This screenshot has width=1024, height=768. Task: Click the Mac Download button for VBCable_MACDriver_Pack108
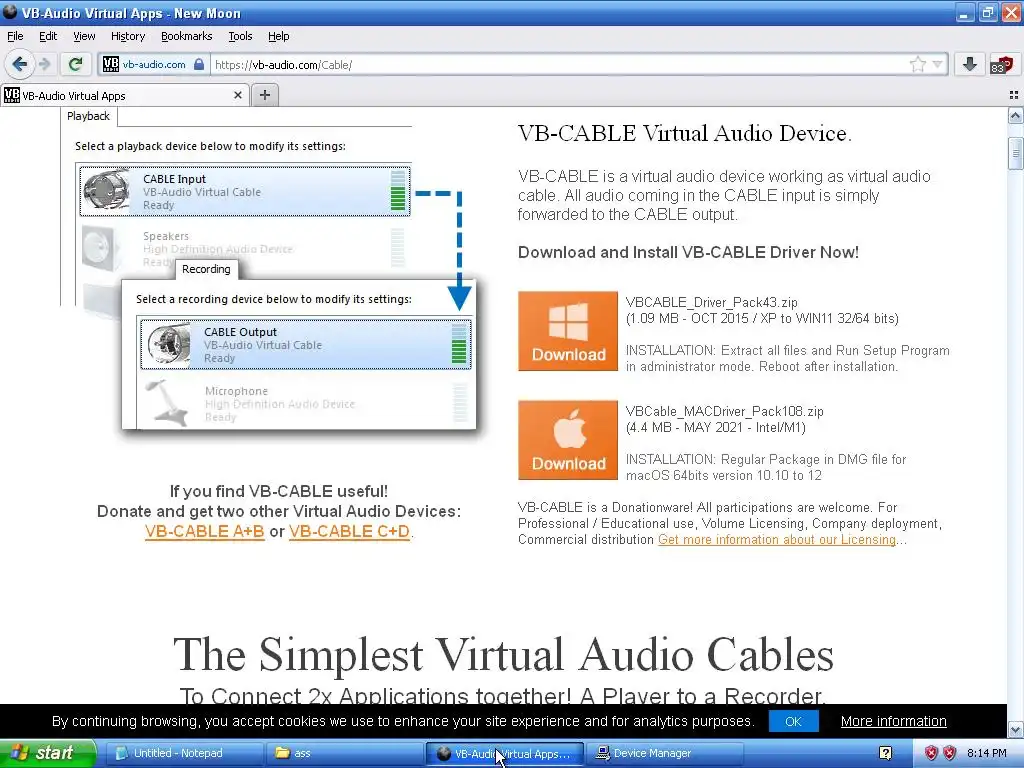(568, 440)
